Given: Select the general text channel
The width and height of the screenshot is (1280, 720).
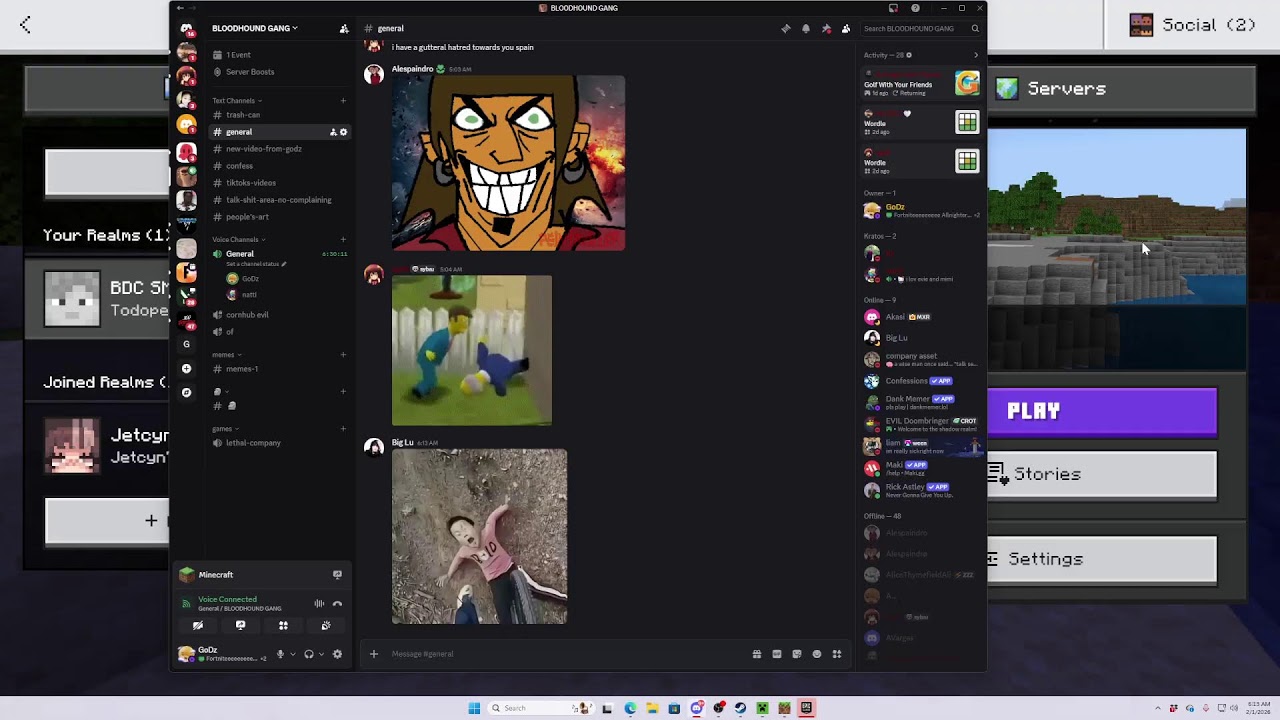Looking at the screenshot, I should point(279,132).
